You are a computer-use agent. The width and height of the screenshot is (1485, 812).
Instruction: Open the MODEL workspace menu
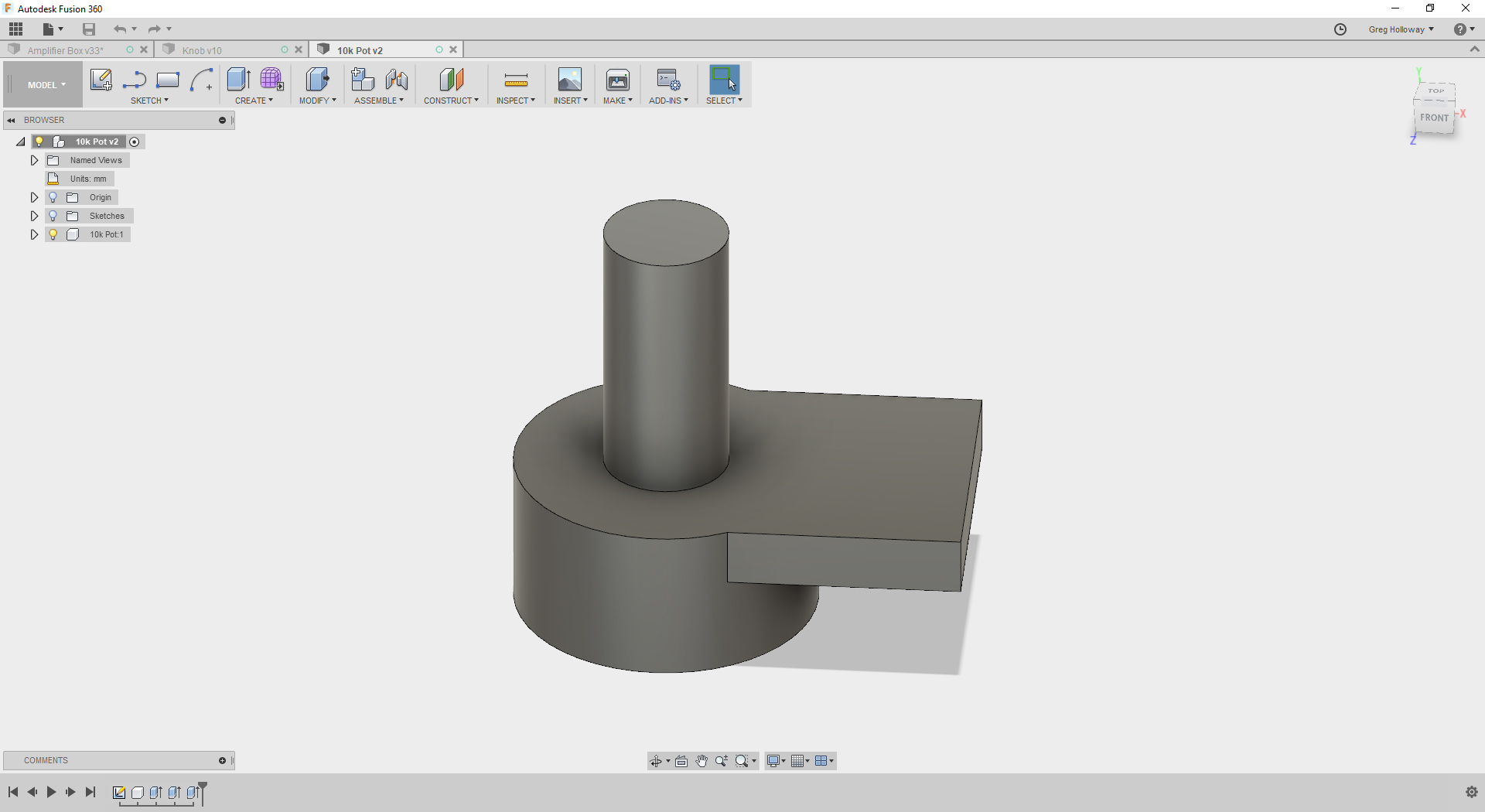(x=44, y=84)
